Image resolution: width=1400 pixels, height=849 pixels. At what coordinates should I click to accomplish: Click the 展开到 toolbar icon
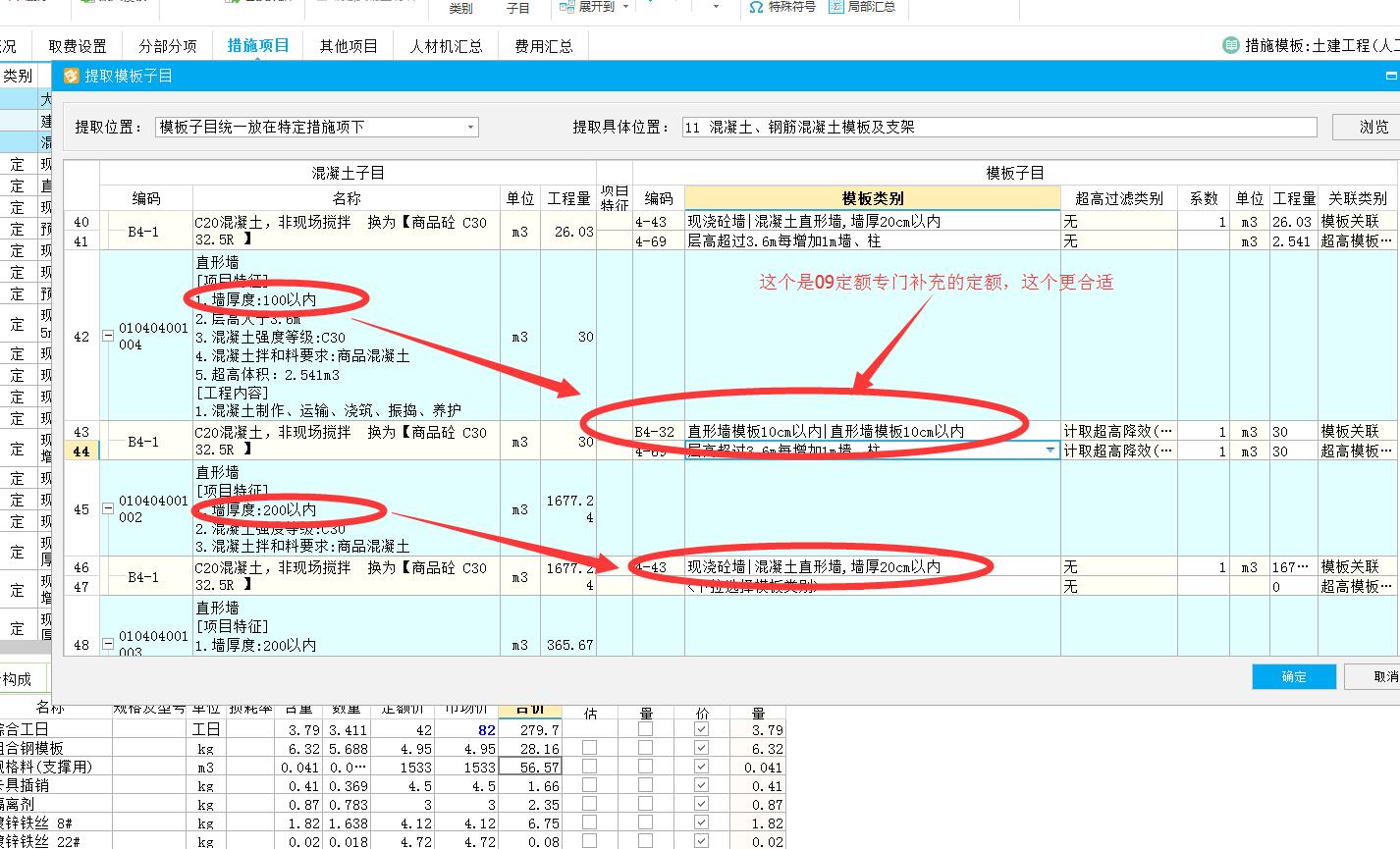[x=567, y=6]
